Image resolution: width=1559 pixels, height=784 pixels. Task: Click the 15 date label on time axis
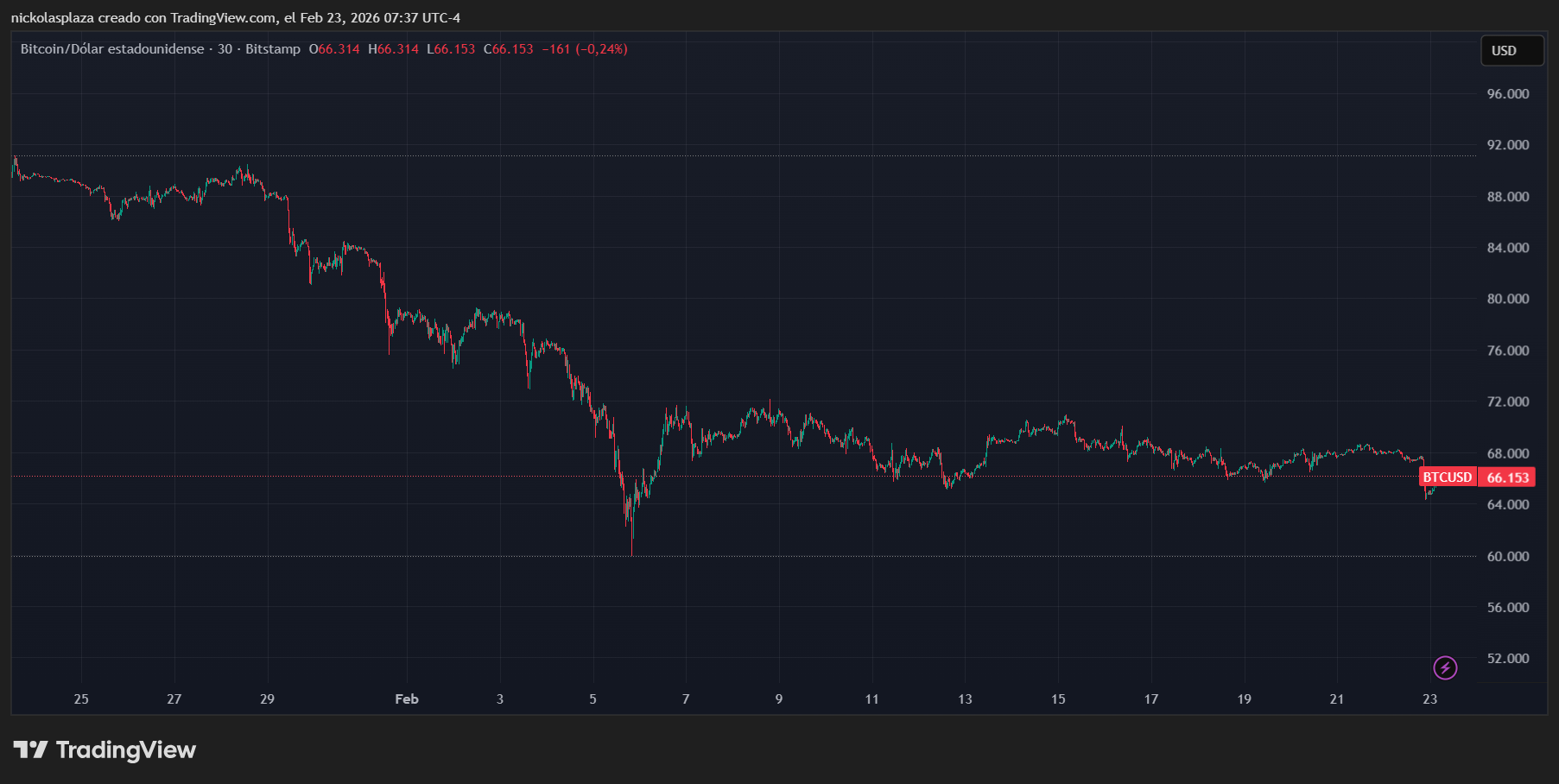(1058, 699)
